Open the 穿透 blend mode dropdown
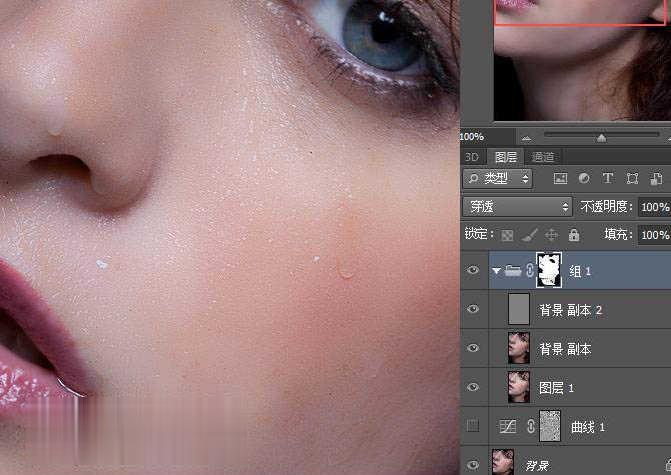Image resolution: width=671 pixels, height=475 pixels. [518, 207]
